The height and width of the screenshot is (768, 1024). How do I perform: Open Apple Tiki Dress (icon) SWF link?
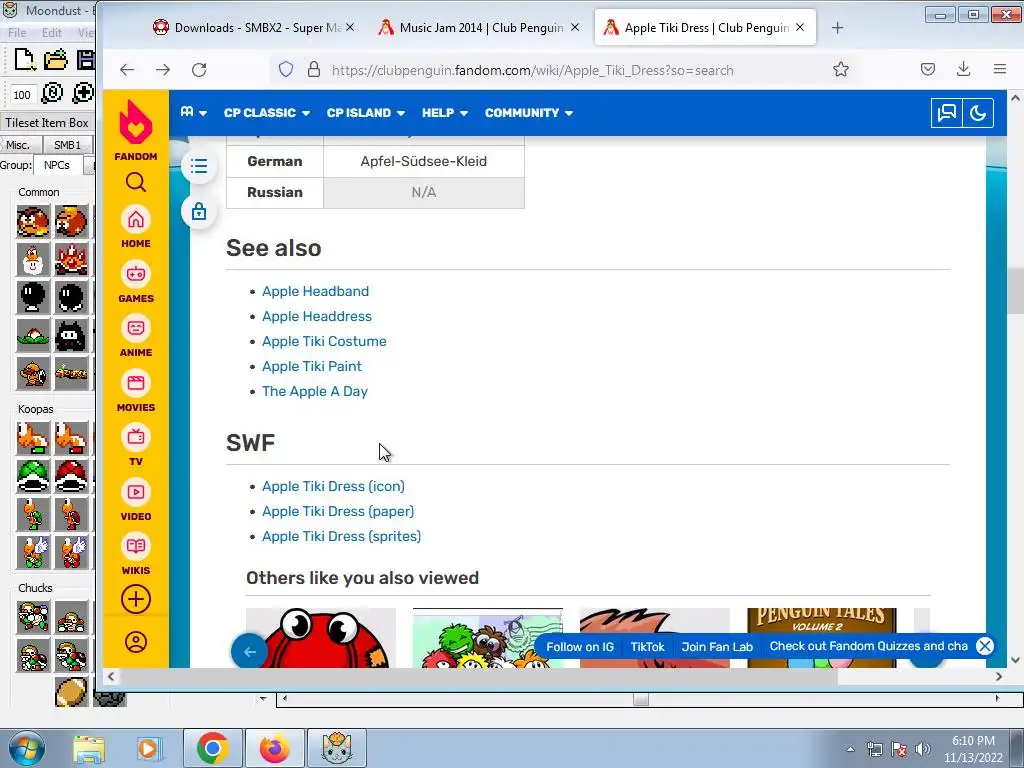(333, 487)
